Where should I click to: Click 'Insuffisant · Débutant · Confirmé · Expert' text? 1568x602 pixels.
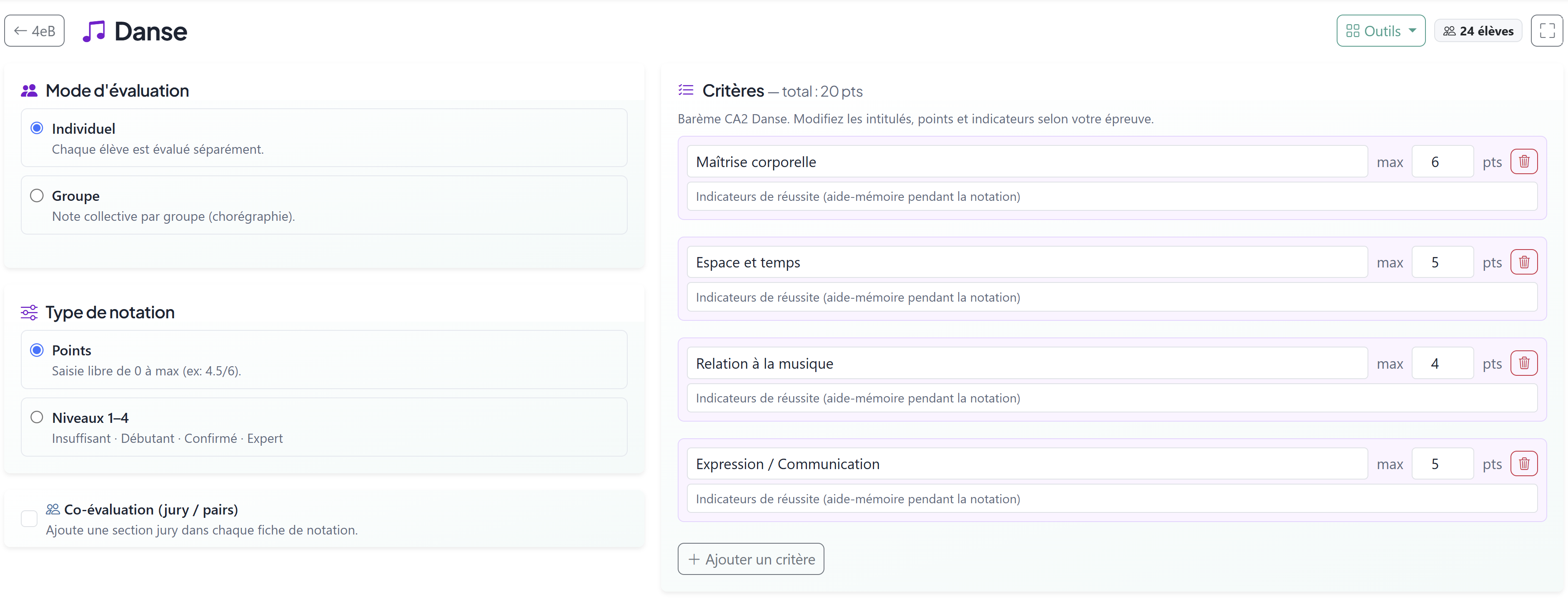click(167, 438)
